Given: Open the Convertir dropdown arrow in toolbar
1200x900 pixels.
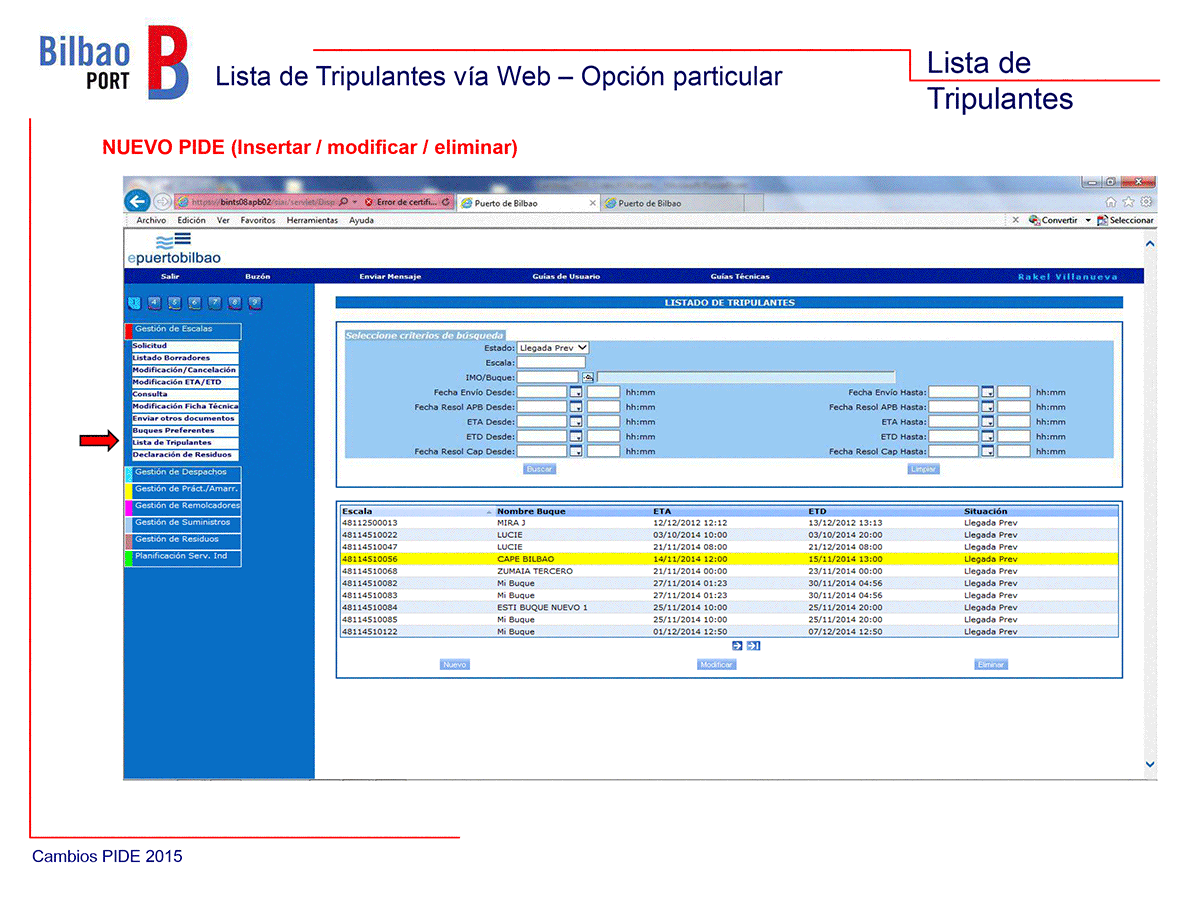Looking at the screenshot, I should [1088, 220].
